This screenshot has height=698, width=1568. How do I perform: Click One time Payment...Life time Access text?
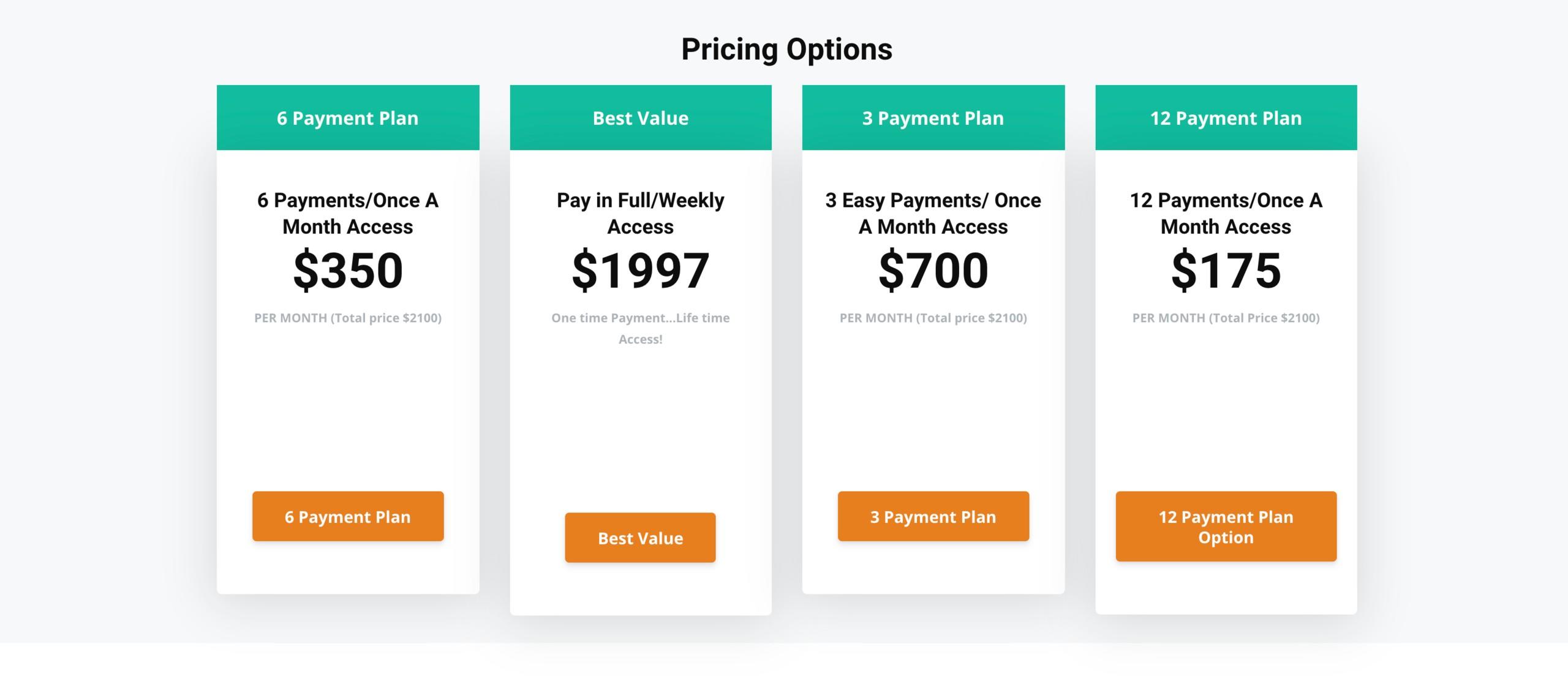click(641, 328)
